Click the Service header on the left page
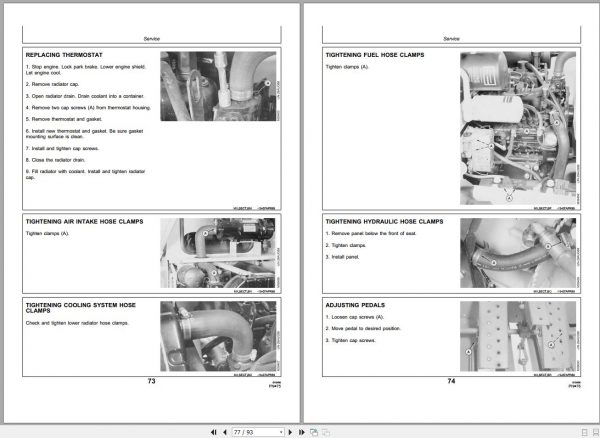Screen dimensions: 600x438 pyautogui.click(x=152, y=39)
